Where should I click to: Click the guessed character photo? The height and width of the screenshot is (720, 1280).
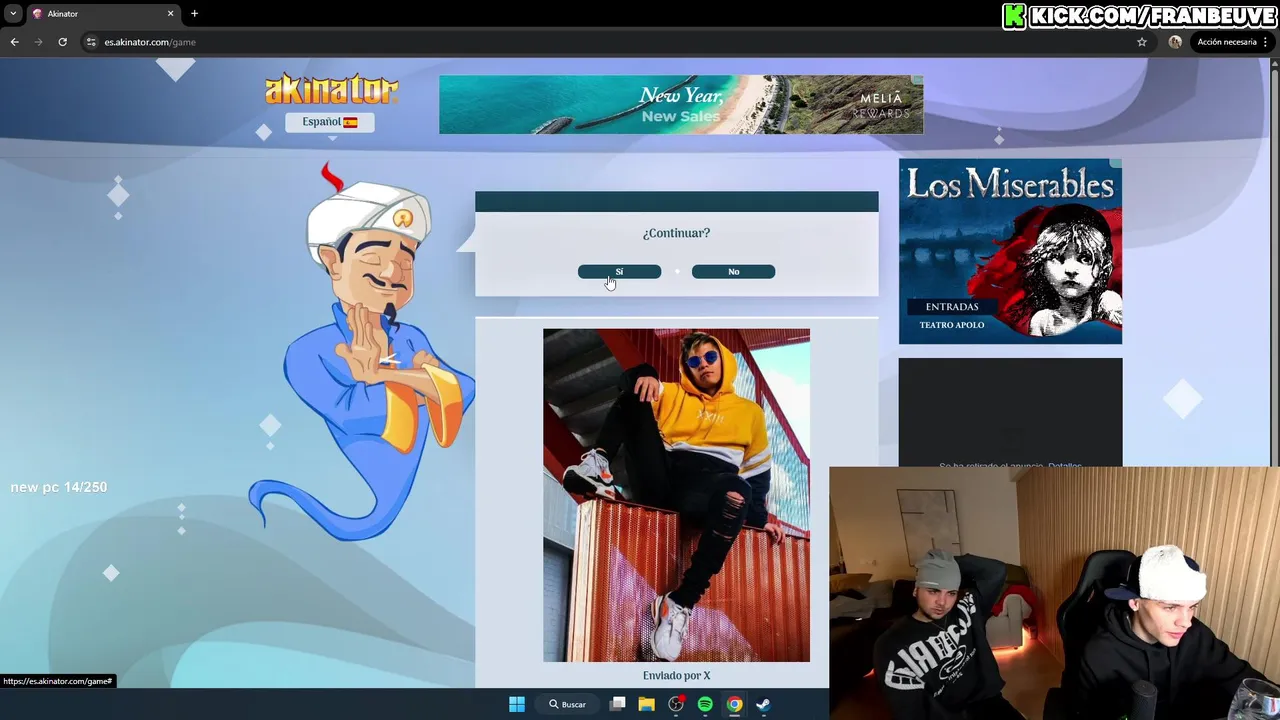click(x=676, y=495)
